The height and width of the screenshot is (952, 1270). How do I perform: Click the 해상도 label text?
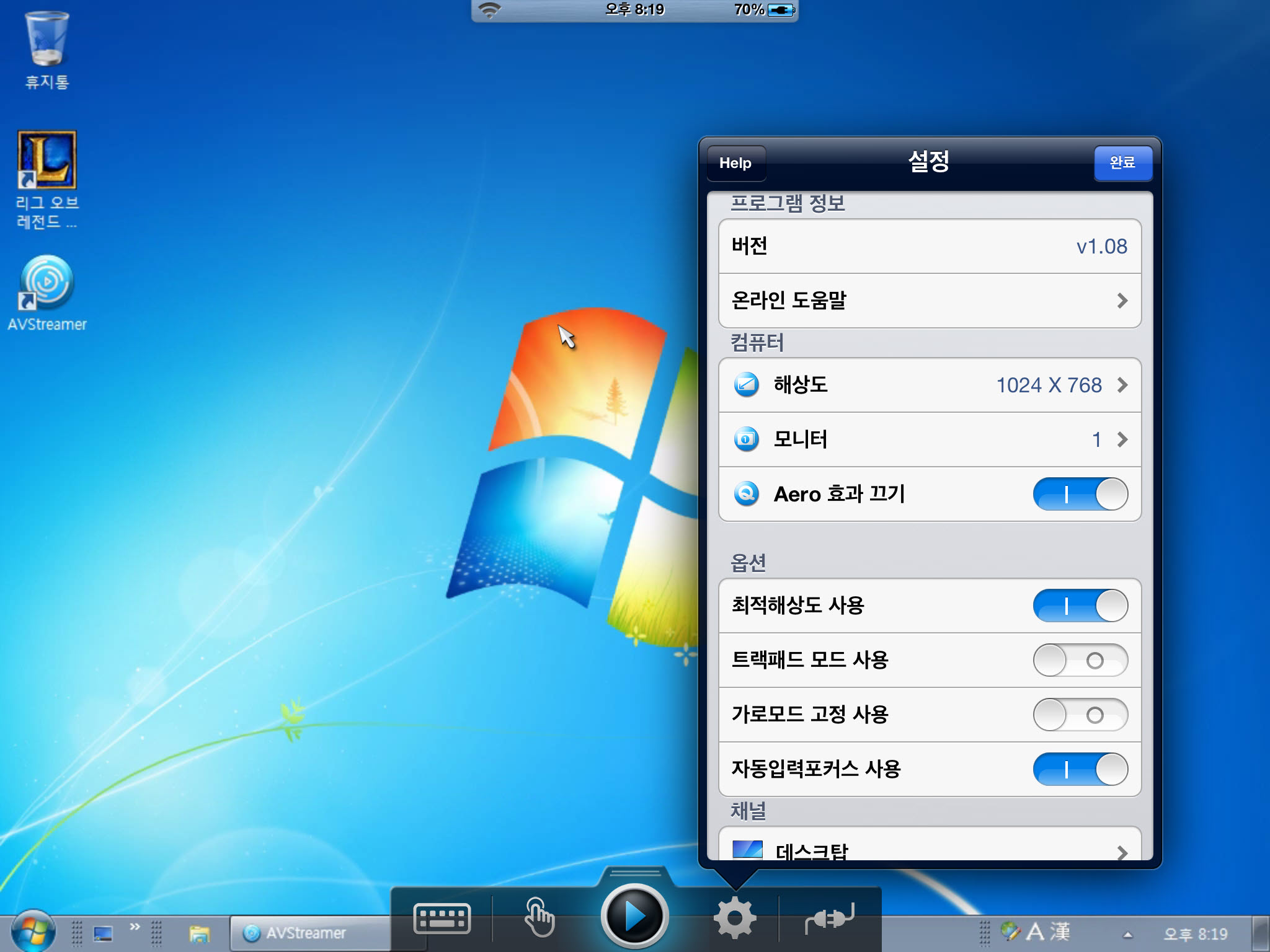[x=801, y=385]
